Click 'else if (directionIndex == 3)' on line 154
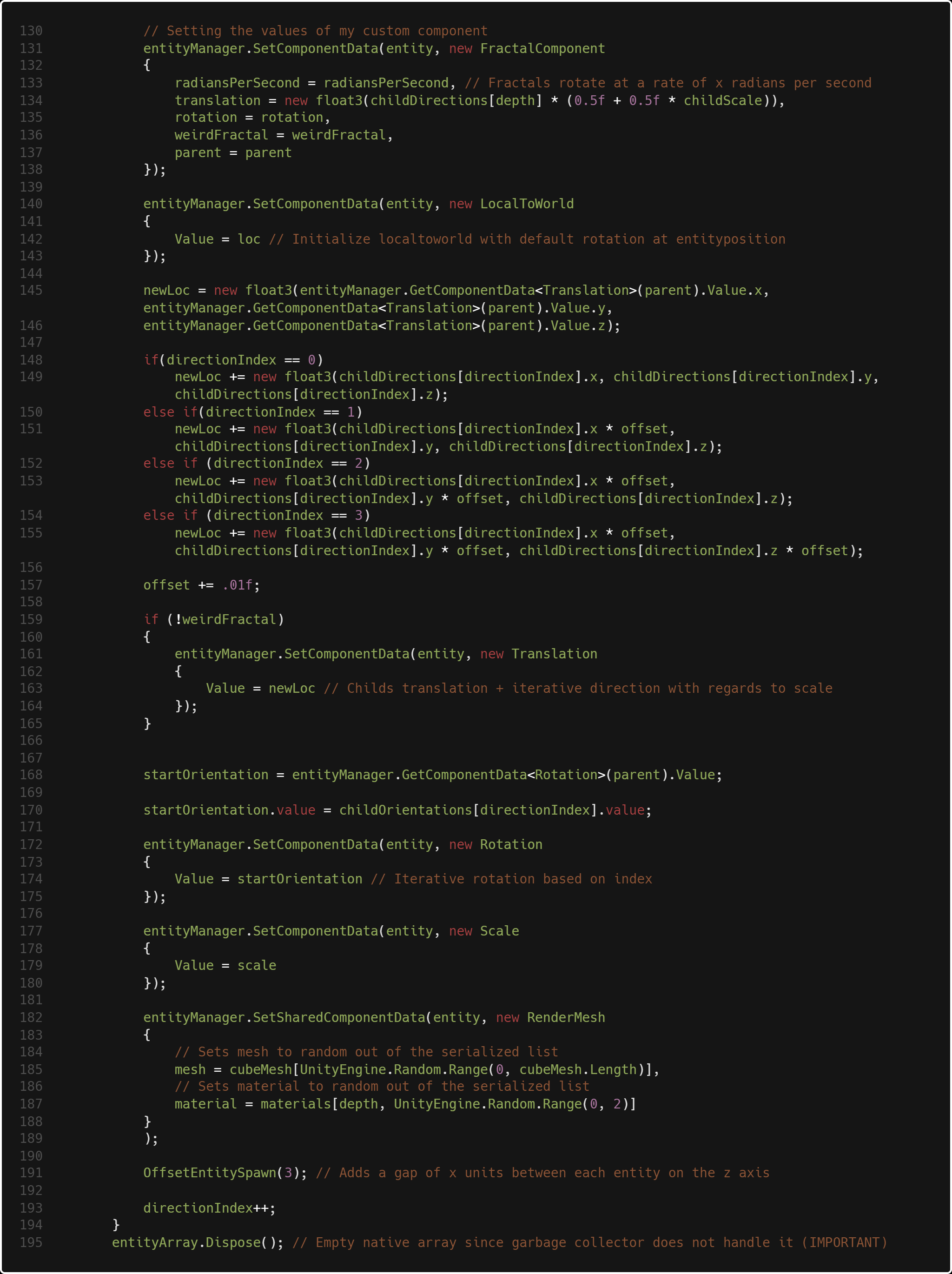The height and width of the screenshot is (1274, 952). click(x=257, y=516)
